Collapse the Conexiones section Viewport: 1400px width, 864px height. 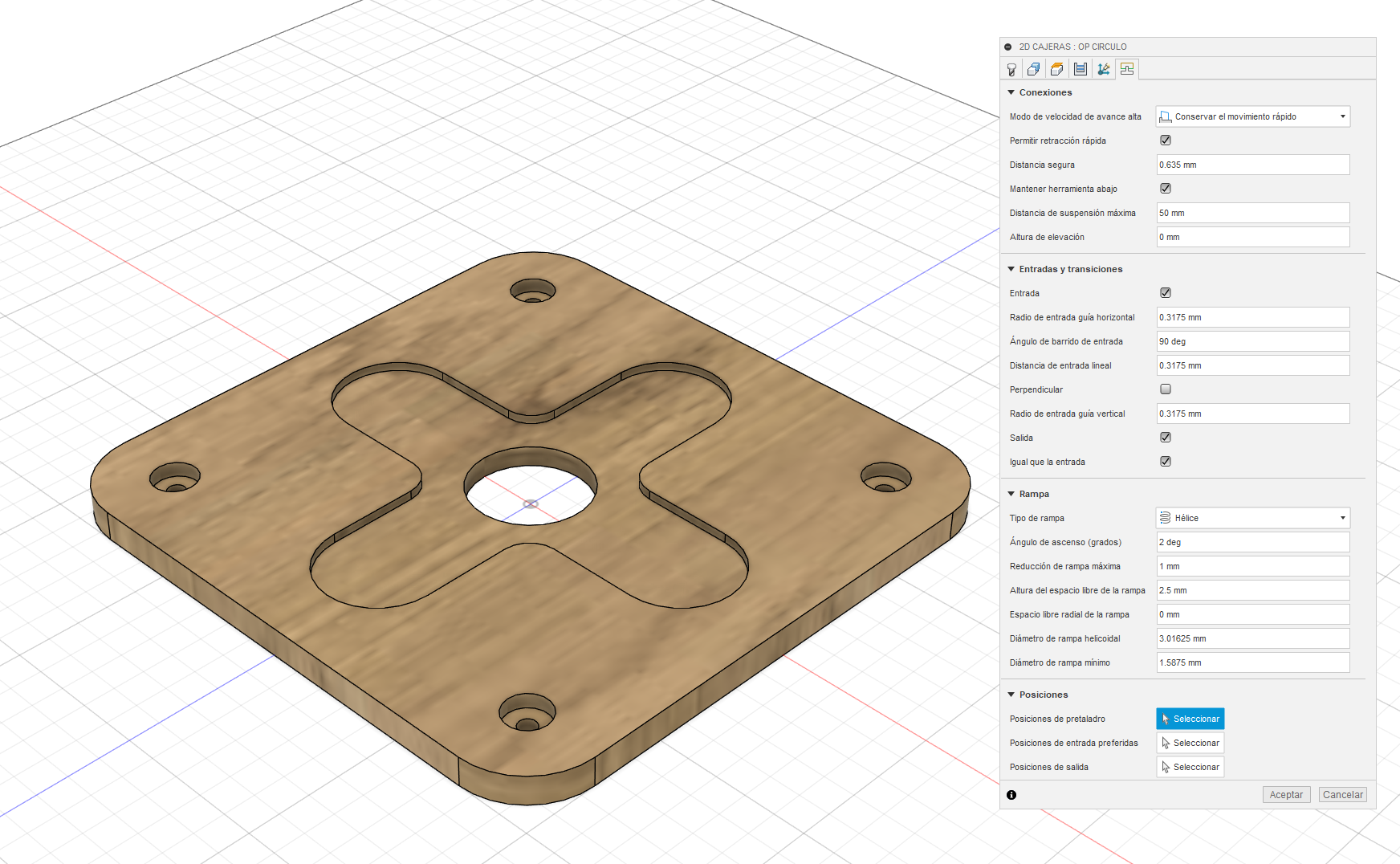pos(1011,92)
